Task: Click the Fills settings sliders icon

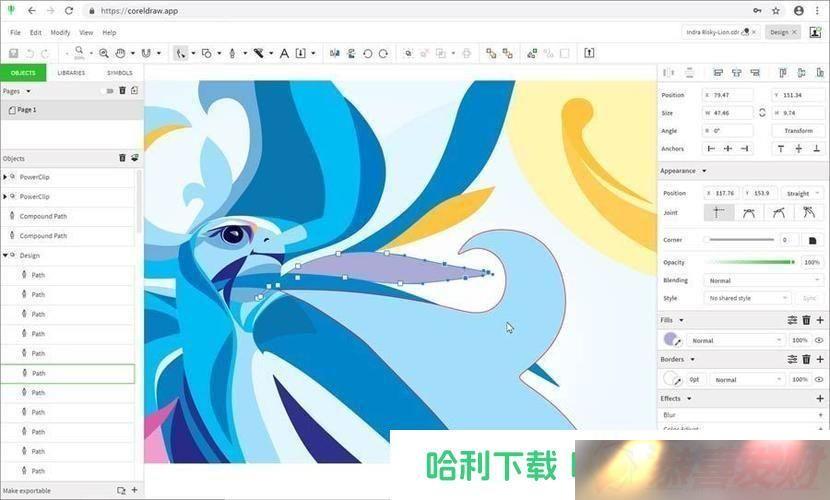Action: point(792,320)
